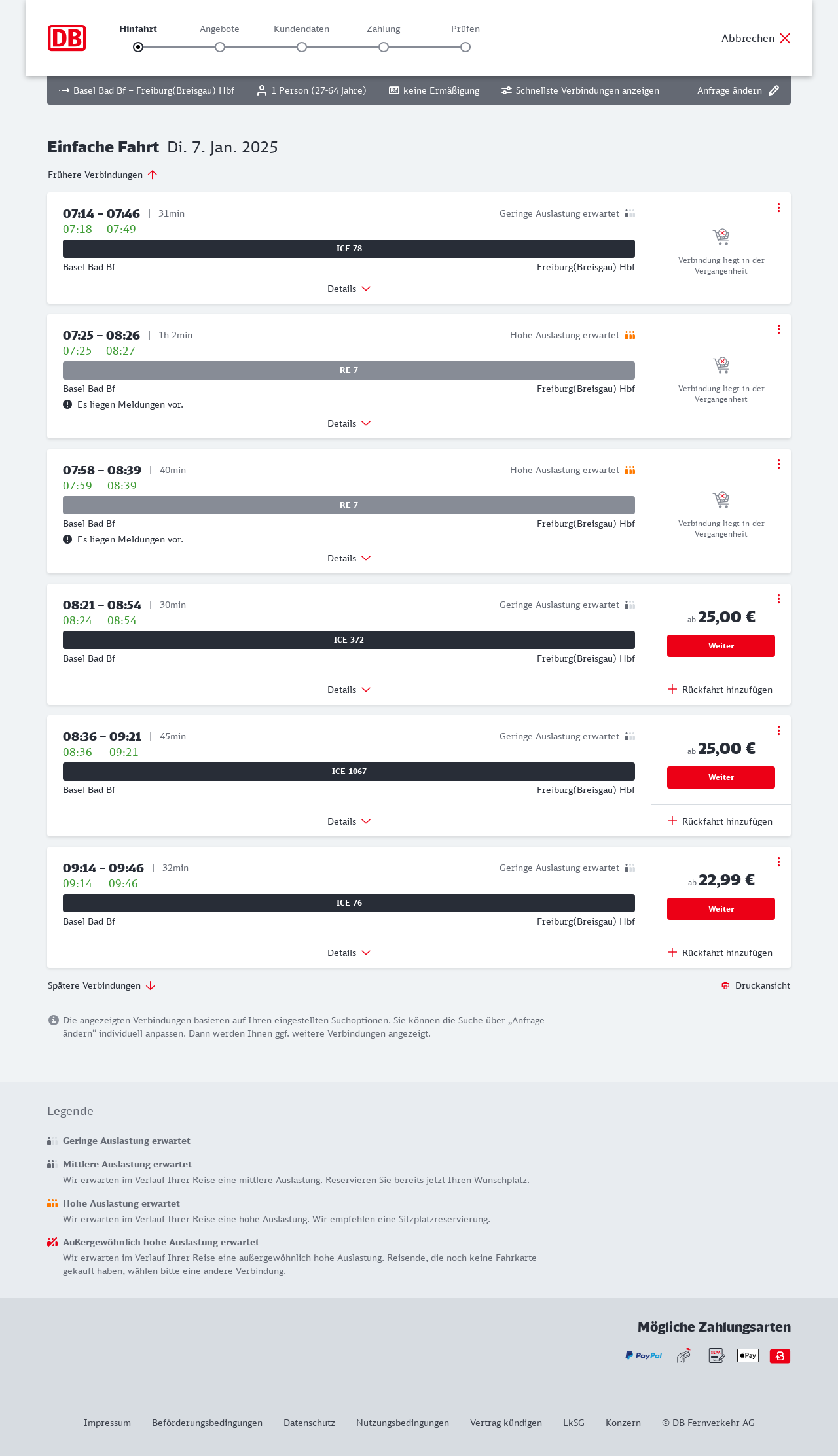
Task: Click the Apple Pay payment icon
Action: 748,1355
